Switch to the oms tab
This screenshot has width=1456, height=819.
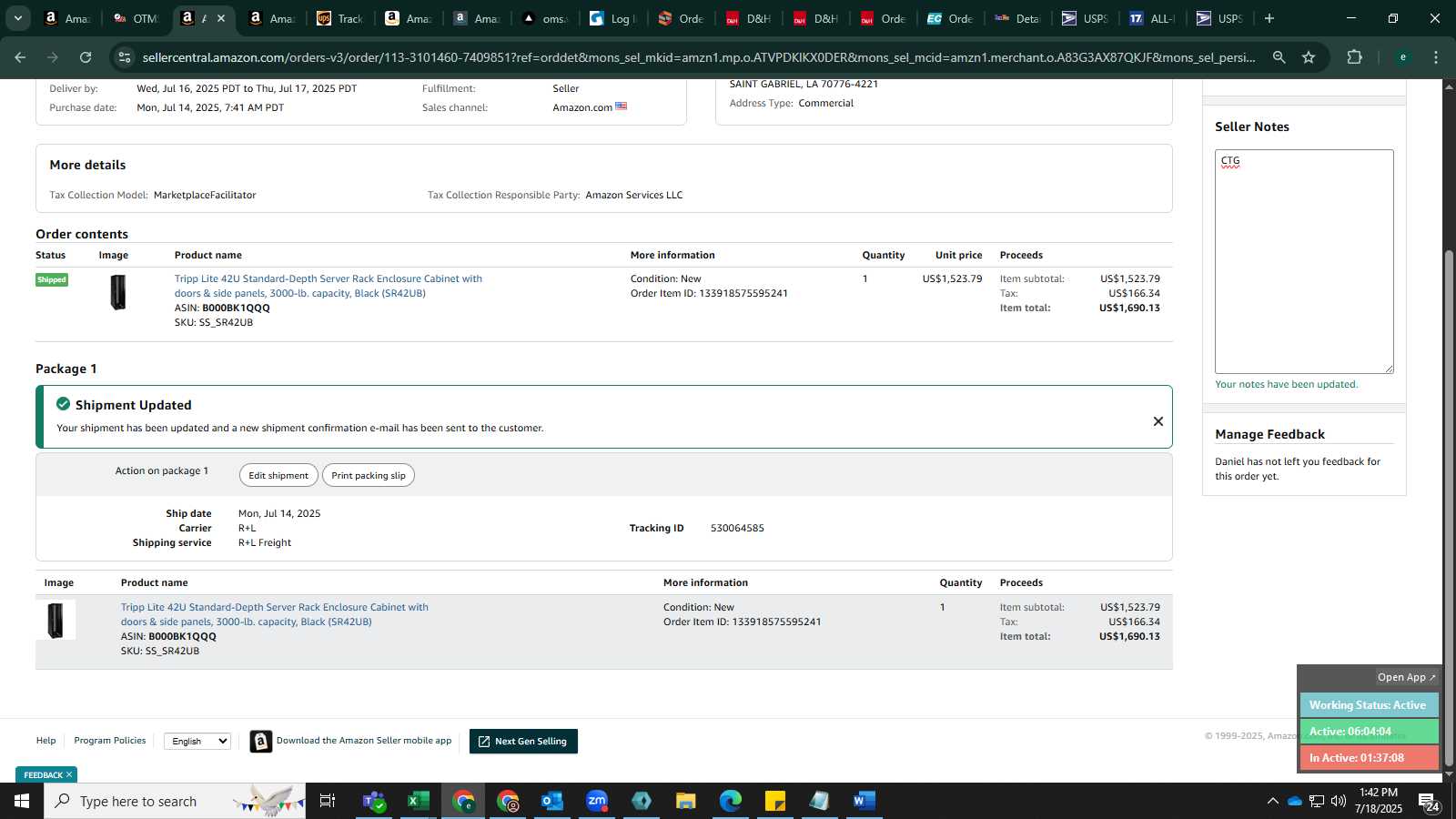(x=545, y=18)
